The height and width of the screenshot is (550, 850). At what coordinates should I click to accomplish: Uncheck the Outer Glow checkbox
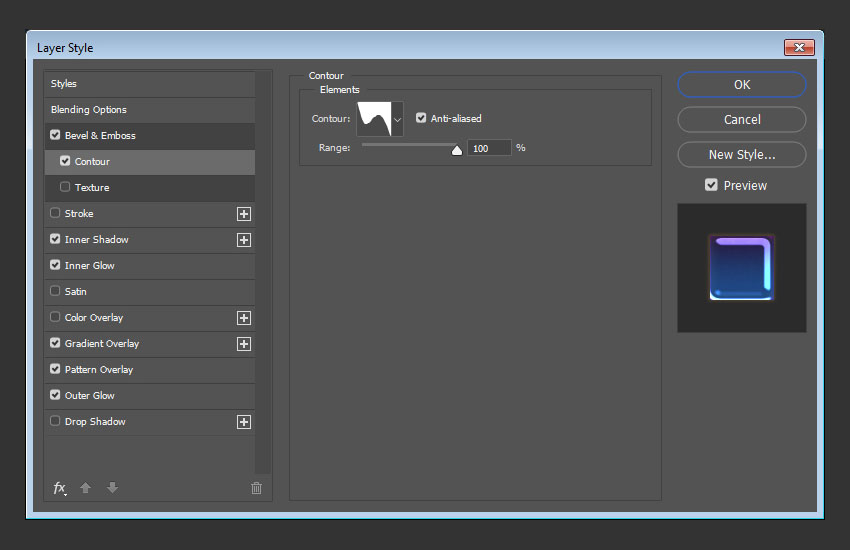[55, 395]
